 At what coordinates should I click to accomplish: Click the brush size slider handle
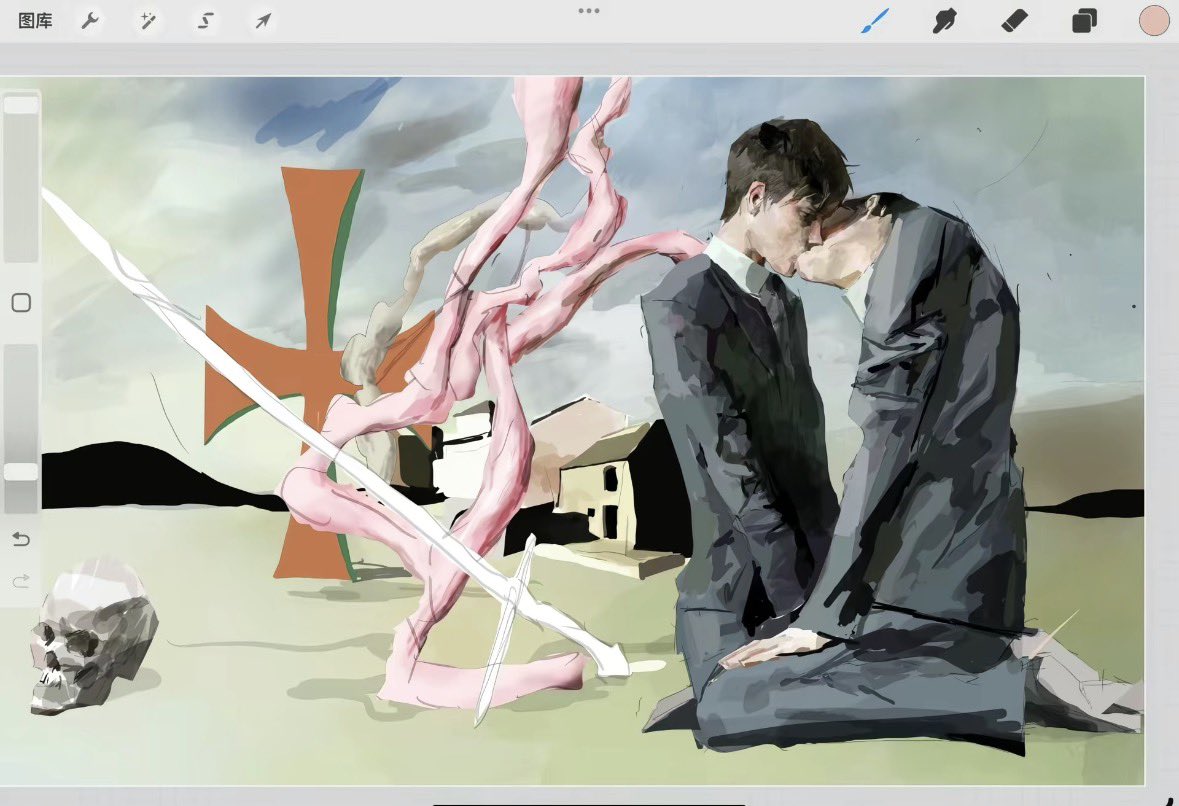(x=21, y=105)
